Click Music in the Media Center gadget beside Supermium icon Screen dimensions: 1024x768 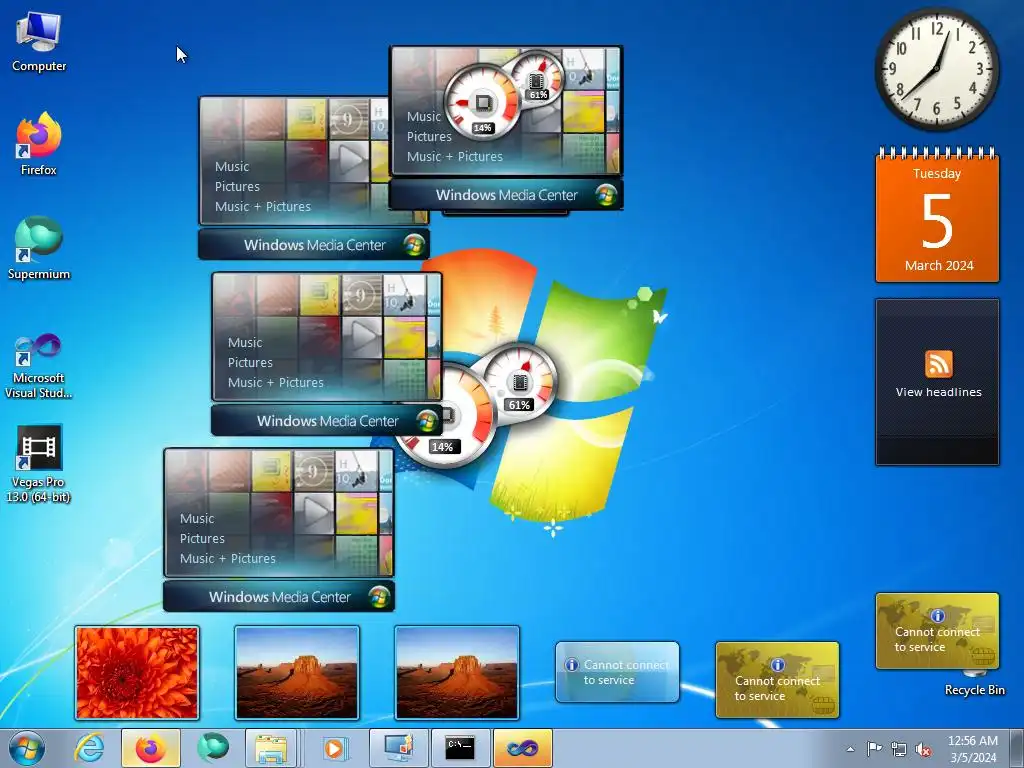click(232, 167)
